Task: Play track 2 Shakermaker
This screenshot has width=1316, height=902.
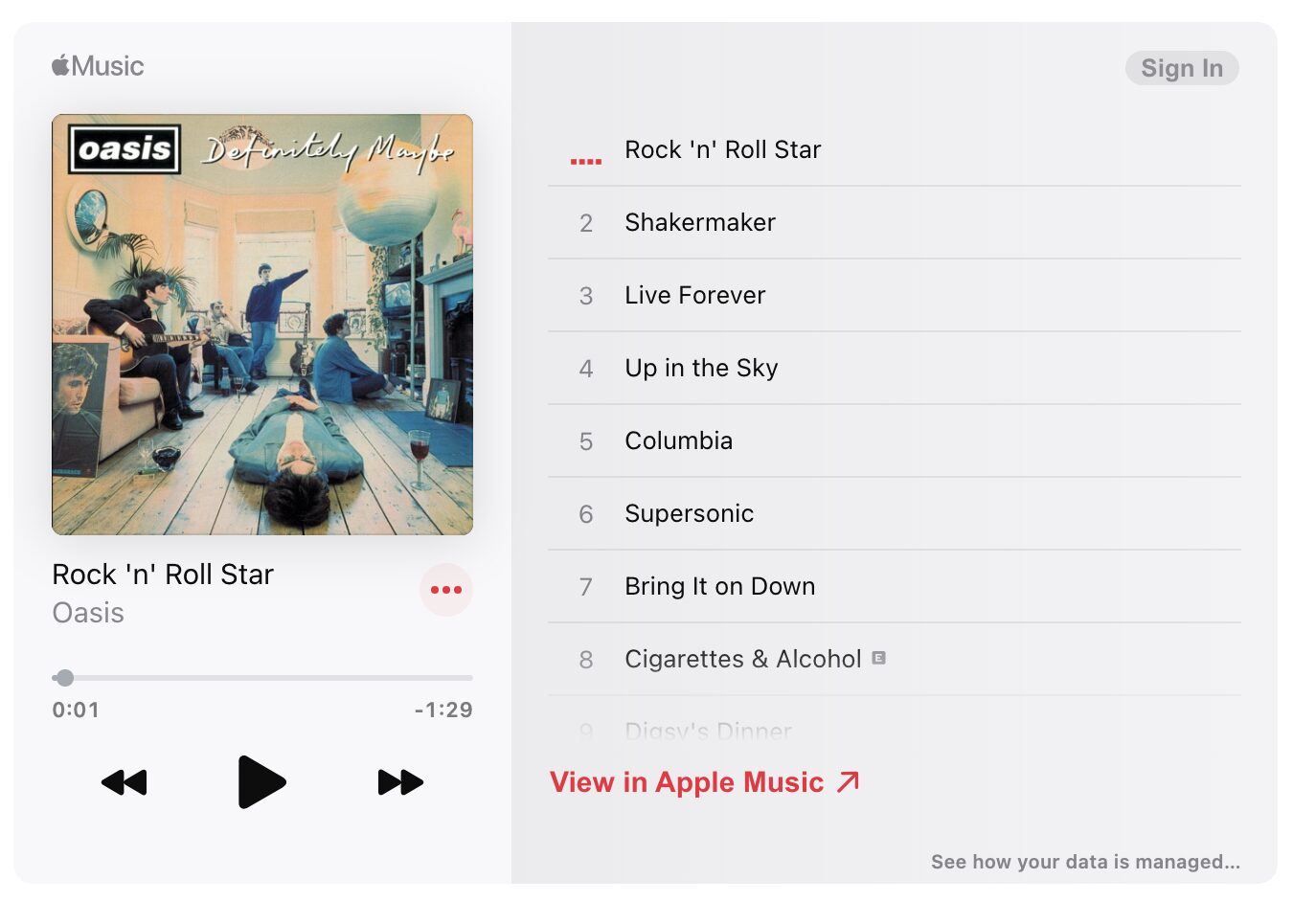Action: 895,222
